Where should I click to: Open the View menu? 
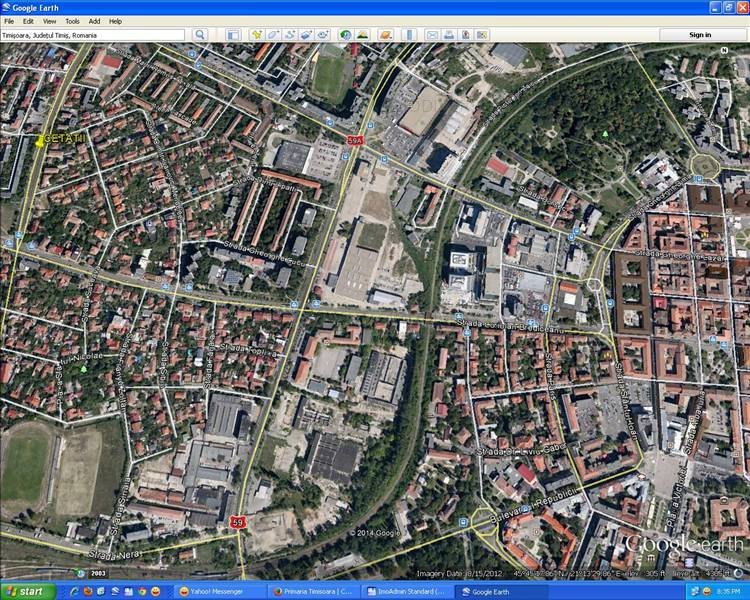(49, 21)
